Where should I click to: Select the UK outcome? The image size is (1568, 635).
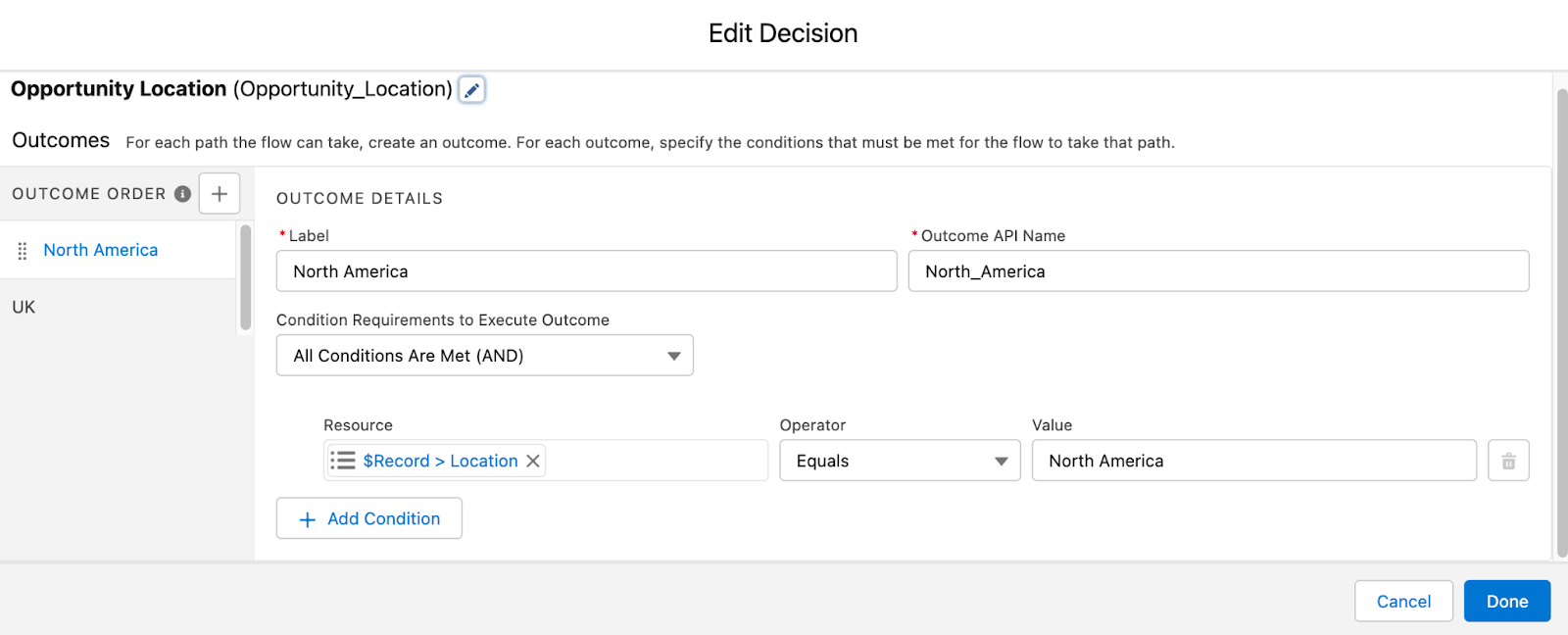[24, 308]
